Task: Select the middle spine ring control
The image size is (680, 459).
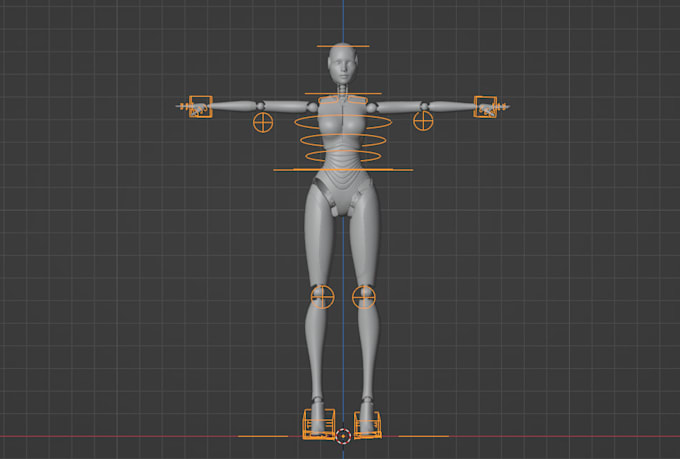Action: click(x=343, y=140)
